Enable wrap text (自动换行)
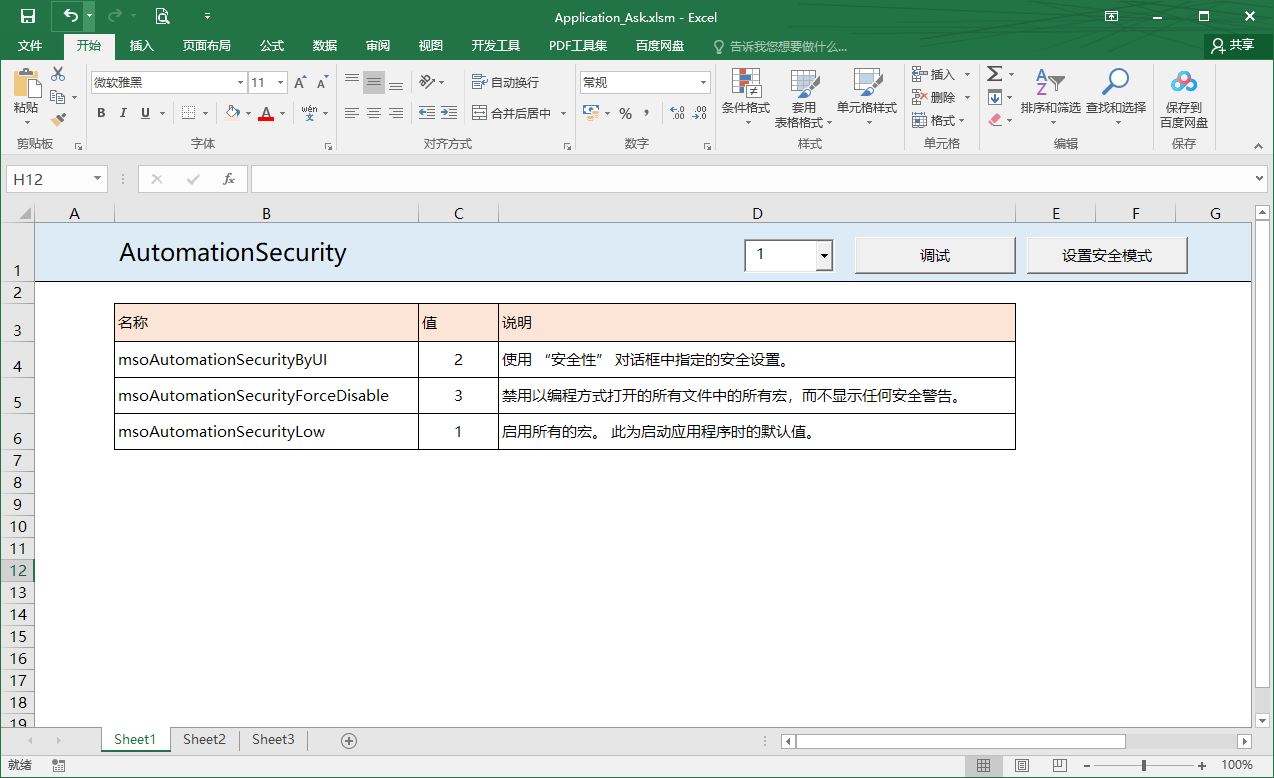This screenshot has height=778, width=1274. pyautogui.click(x=505, y=82)
